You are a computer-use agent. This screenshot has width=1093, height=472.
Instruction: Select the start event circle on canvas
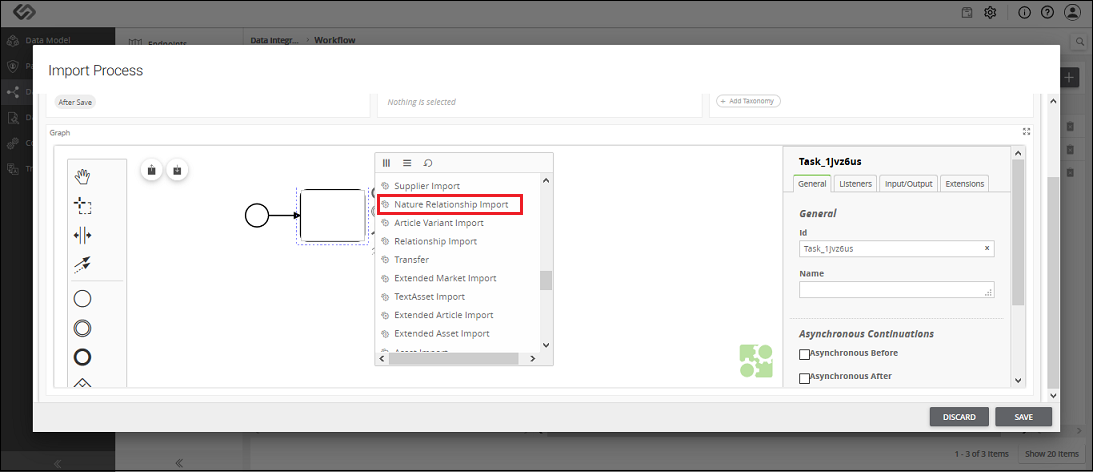(257, 215)
